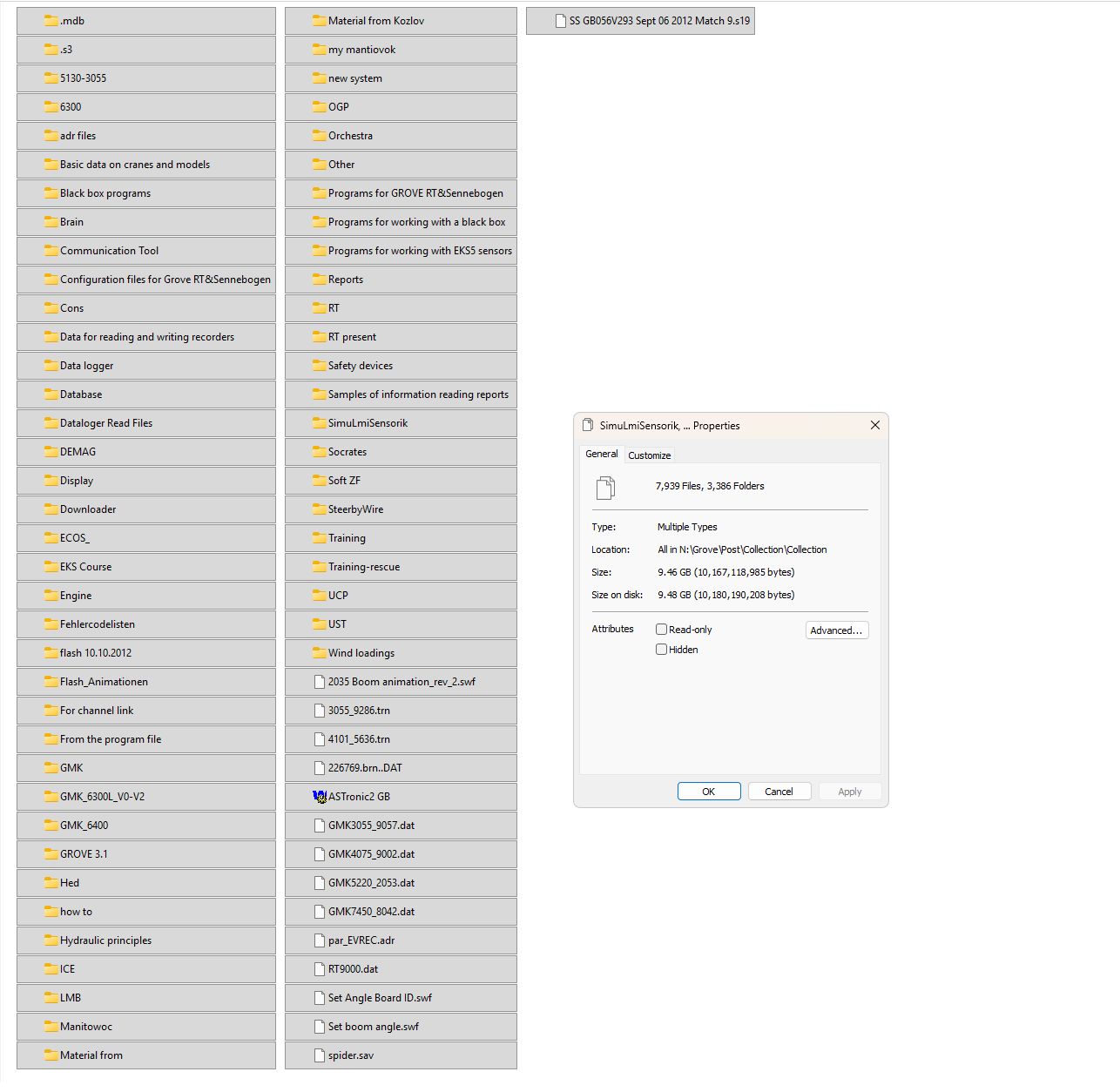Open the Wind loadings folder icon

pos(319,652)
